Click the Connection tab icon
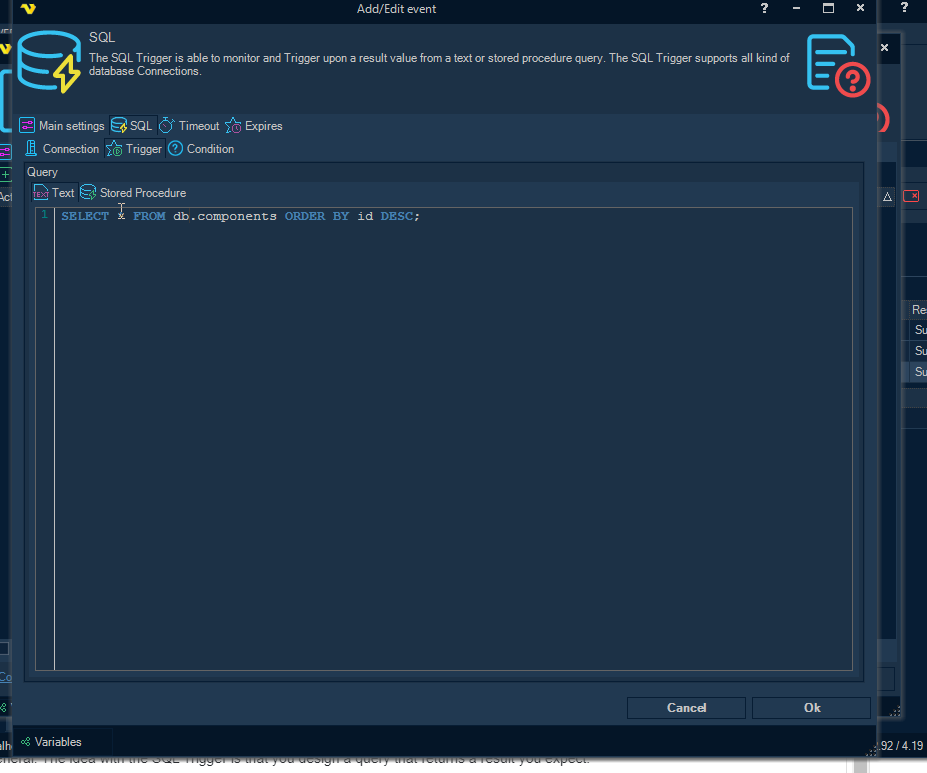Screen dimensions: 927x773 (31, 149)
